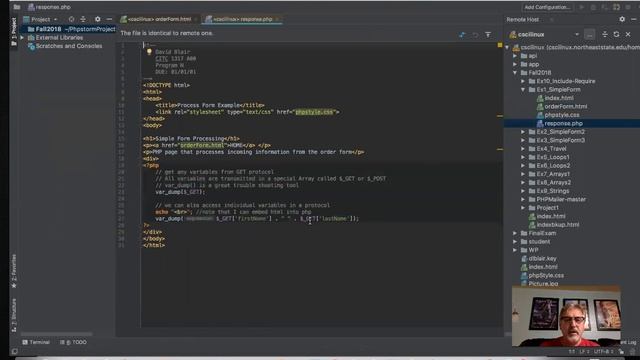The width and height of the screenshot is (640, 360).
Task: Click the webcam video thumbnail
Action: [566, 316]
